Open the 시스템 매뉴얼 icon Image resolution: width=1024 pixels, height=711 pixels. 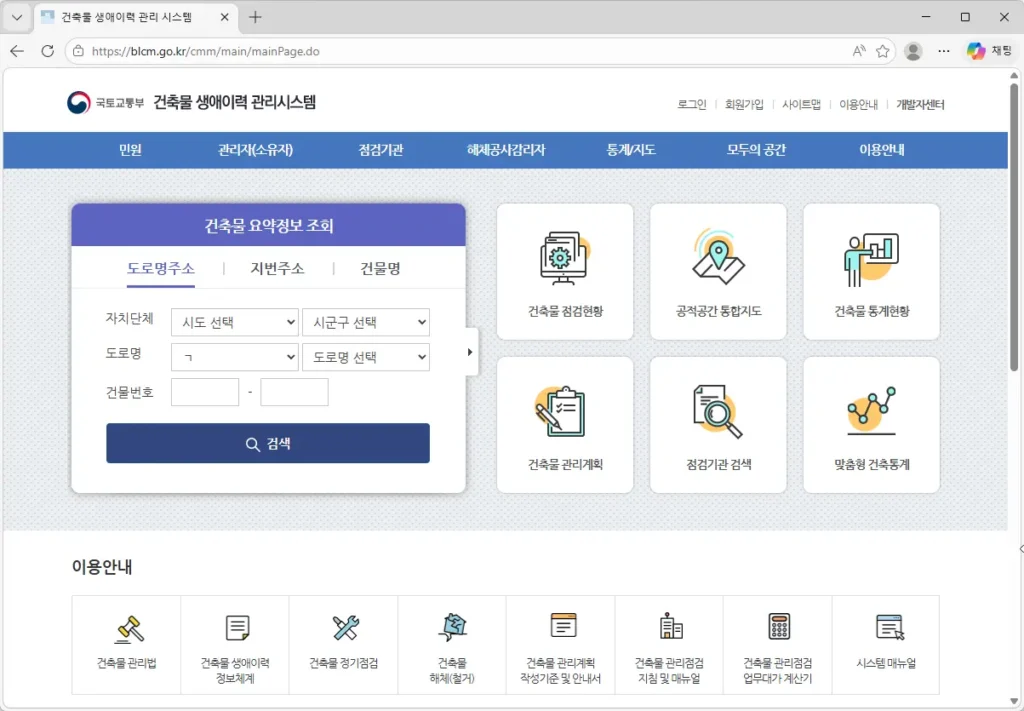888,628
